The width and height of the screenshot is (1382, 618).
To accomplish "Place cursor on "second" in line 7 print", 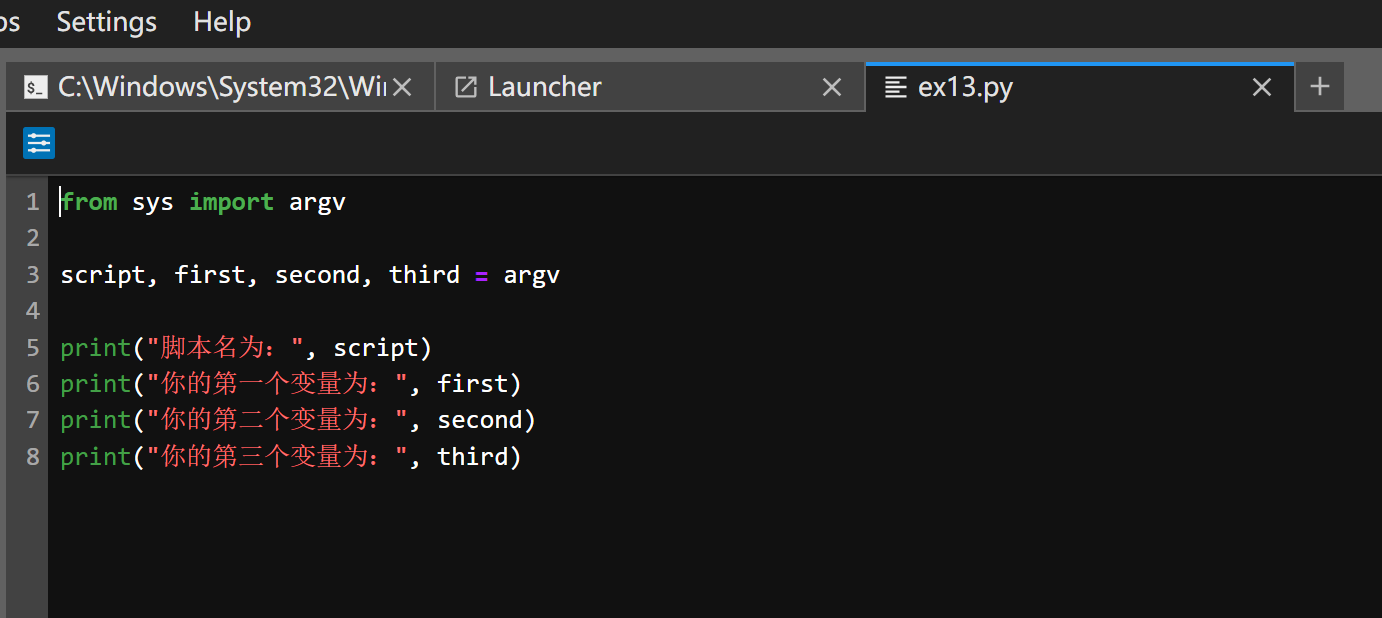I will pyautogui.click(x=479, y=420).
